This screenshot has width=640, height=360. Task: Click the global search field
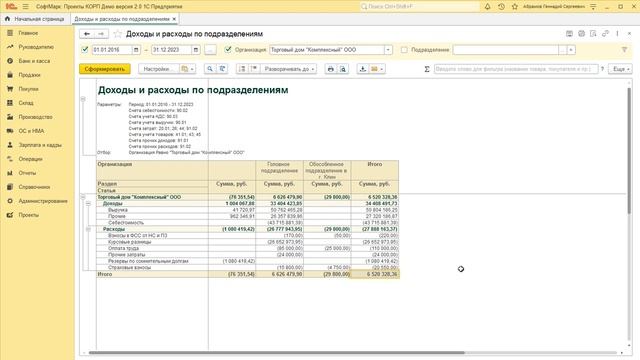(420, 7)
